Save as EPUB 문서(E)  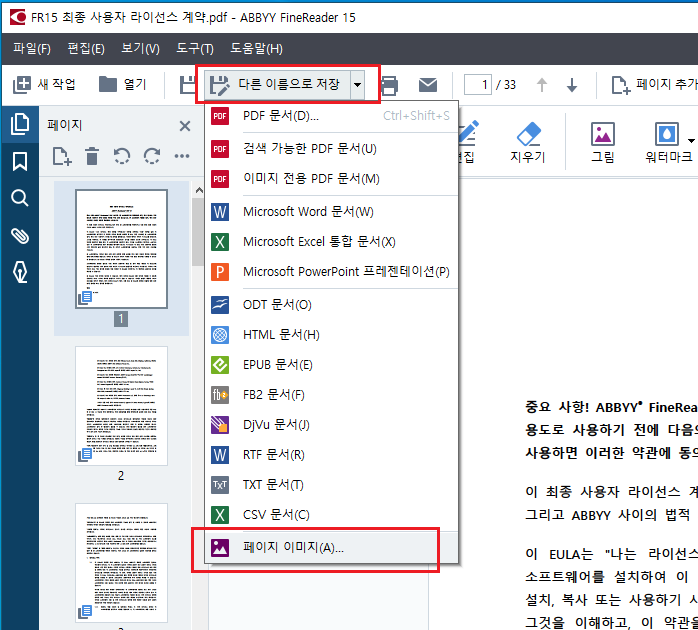[x=332, y=365]
